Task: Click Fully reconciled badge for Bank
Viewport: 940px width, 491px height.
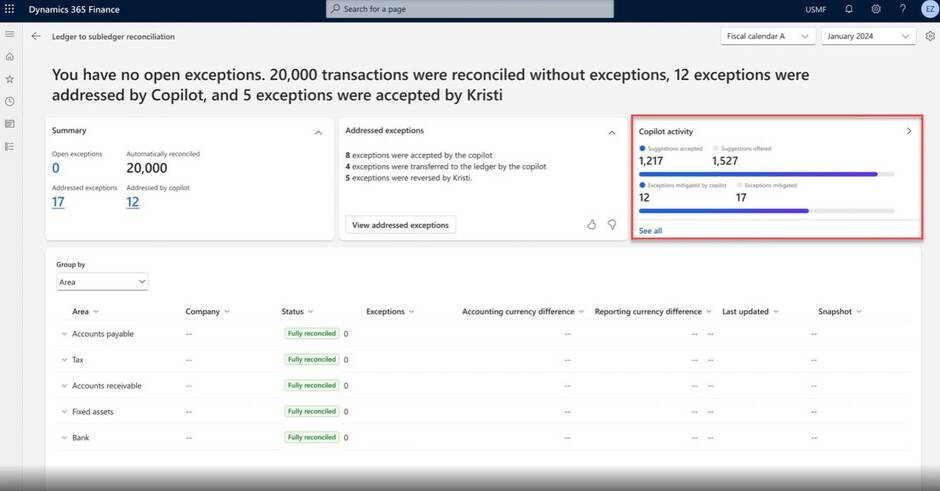Action: [312, 437]
